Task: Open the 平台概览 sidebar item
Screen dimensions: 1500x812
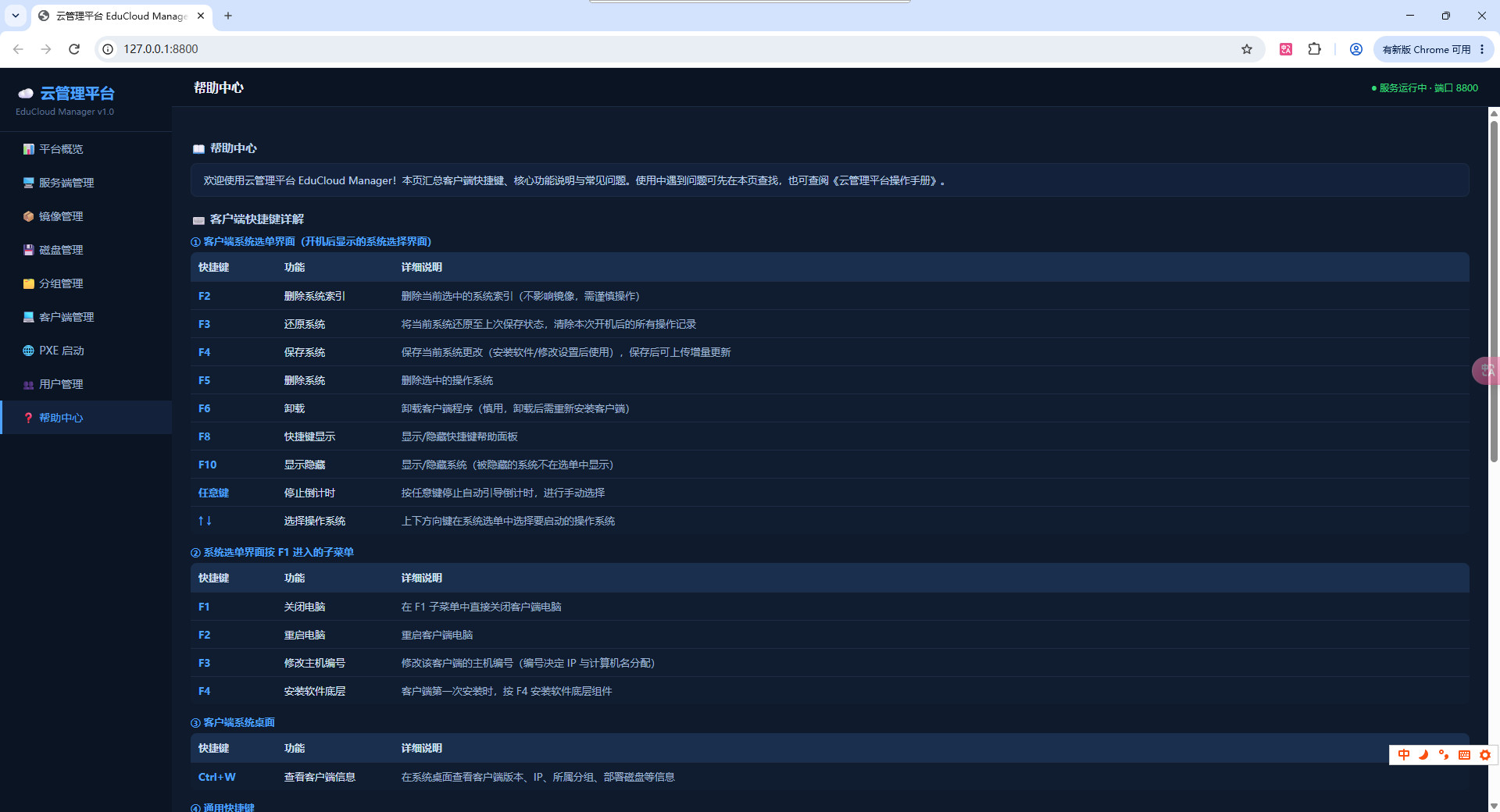Action: click(86, 149)
